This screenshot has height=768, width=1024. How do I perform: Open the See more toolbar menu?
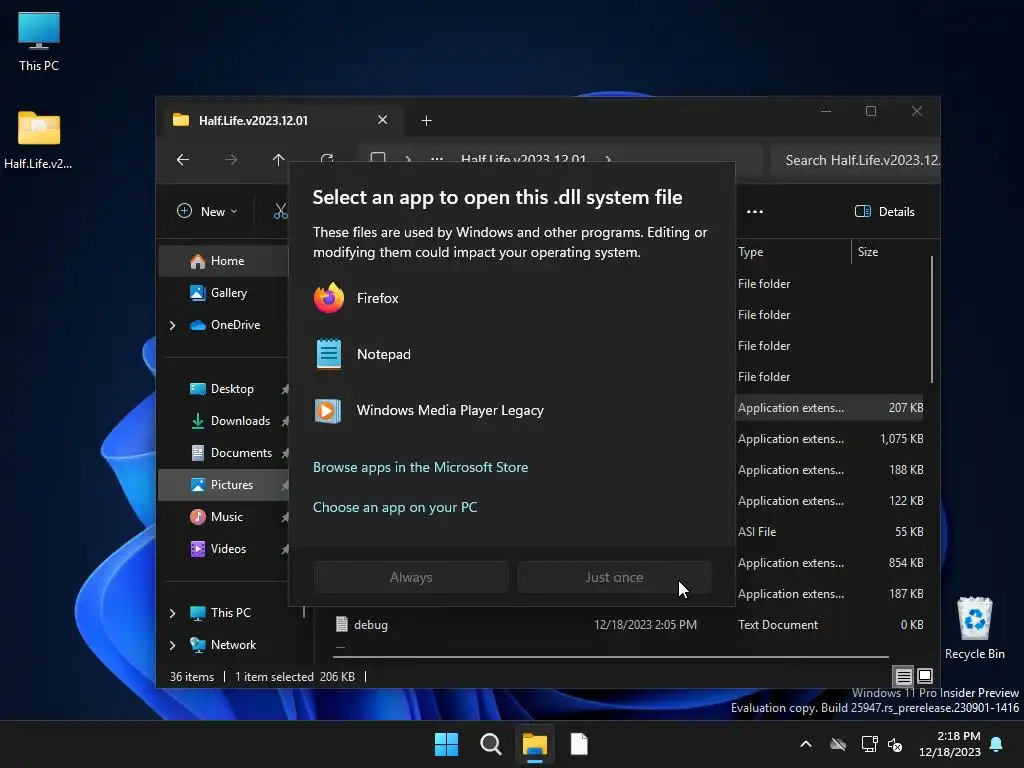755,212
